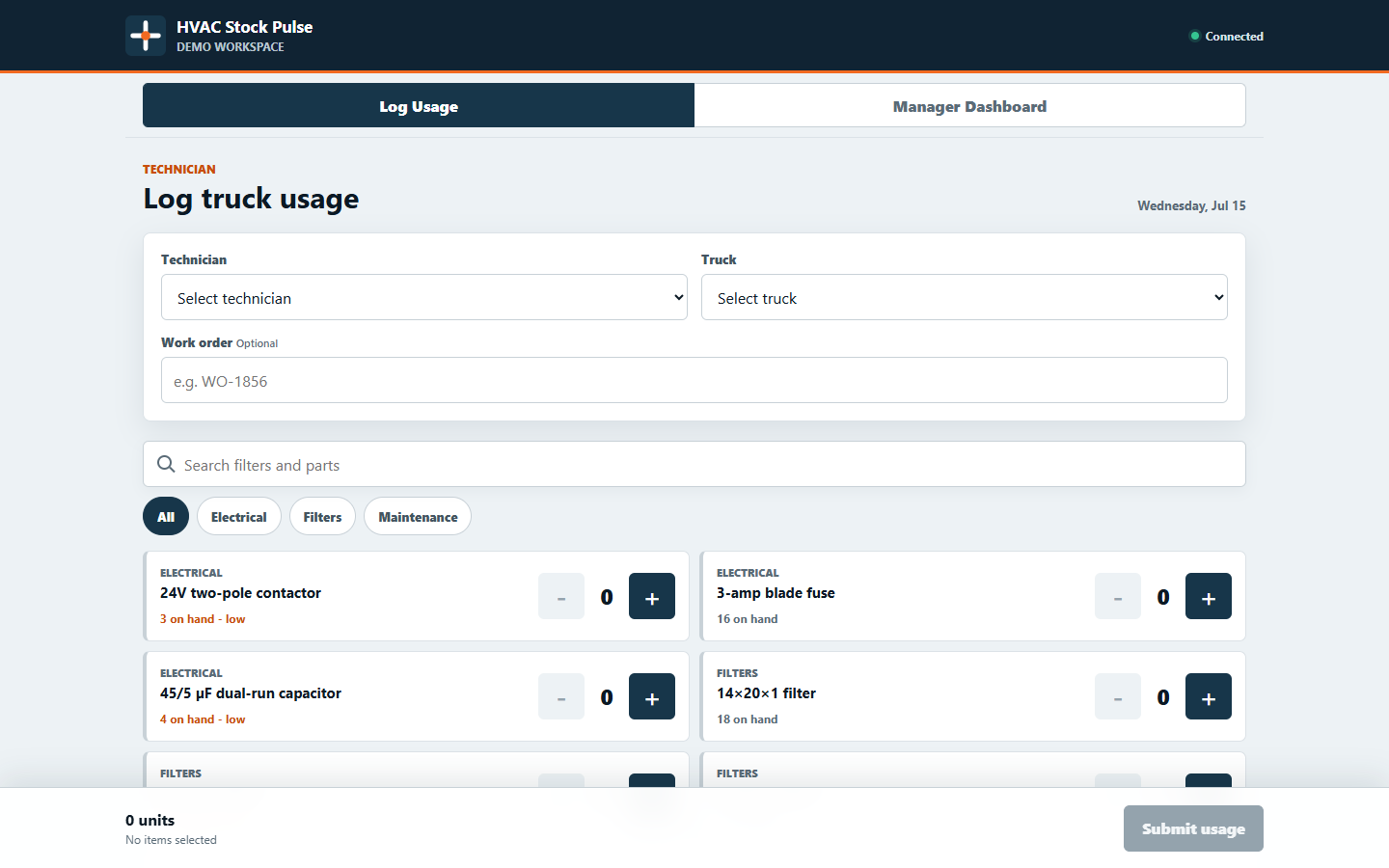Click the HVAC Stock Pulse title
This screenshot has width=1389, height=868.
244,27
